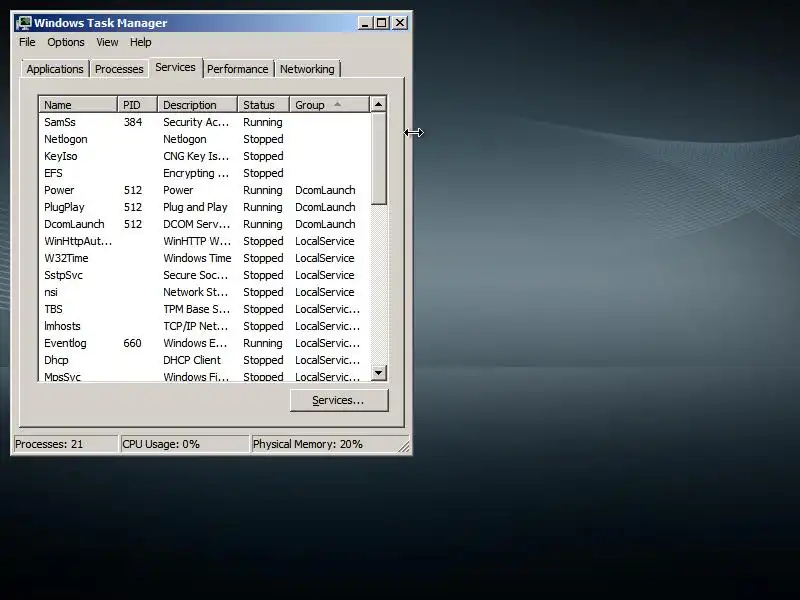Select the Eventlog service row
Image resolution: width=800 pixels, height=600 pixels.
[x=204, y=343]
